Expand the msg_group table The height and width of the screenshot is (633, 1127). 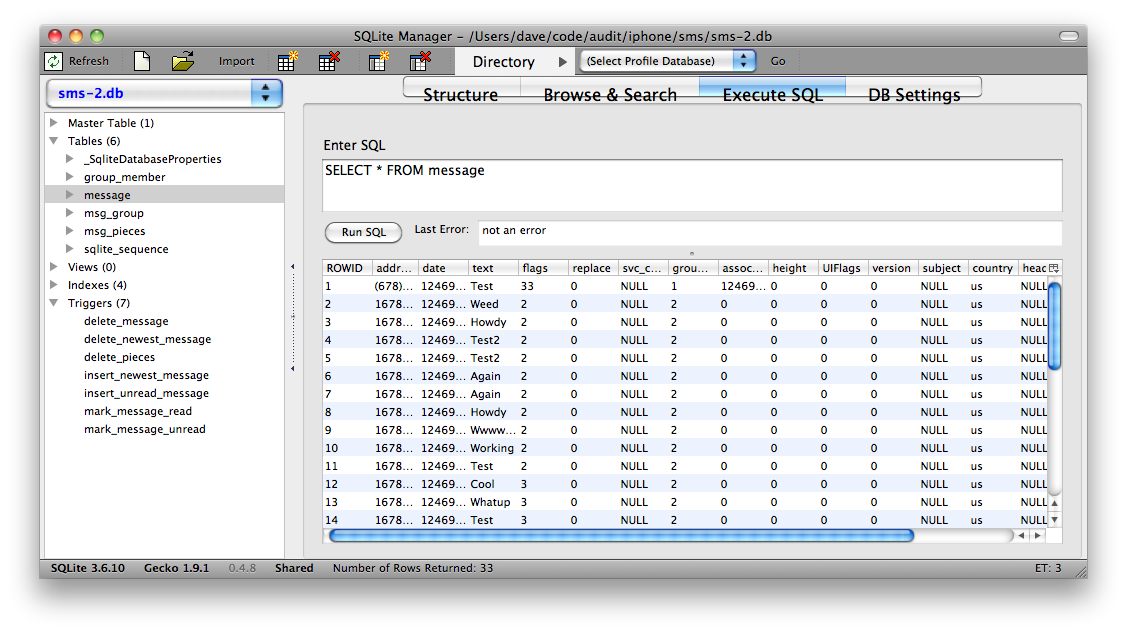pos(70,213)
